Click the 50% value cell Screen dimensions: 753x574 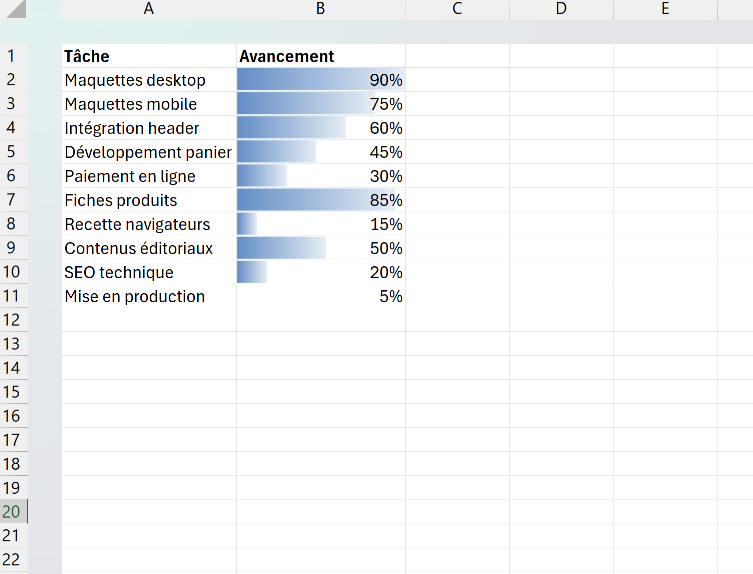point(321,248)
